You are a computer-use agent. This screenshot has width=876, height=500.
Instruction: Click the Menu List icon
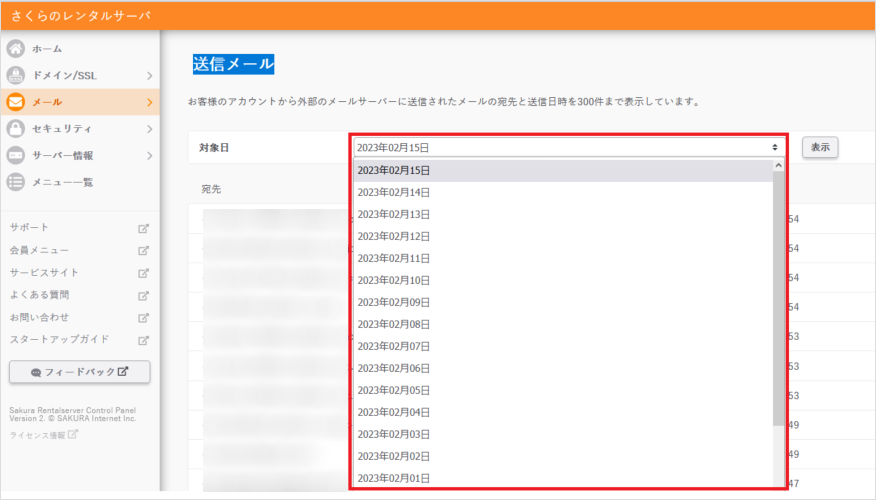click(16, 182)
